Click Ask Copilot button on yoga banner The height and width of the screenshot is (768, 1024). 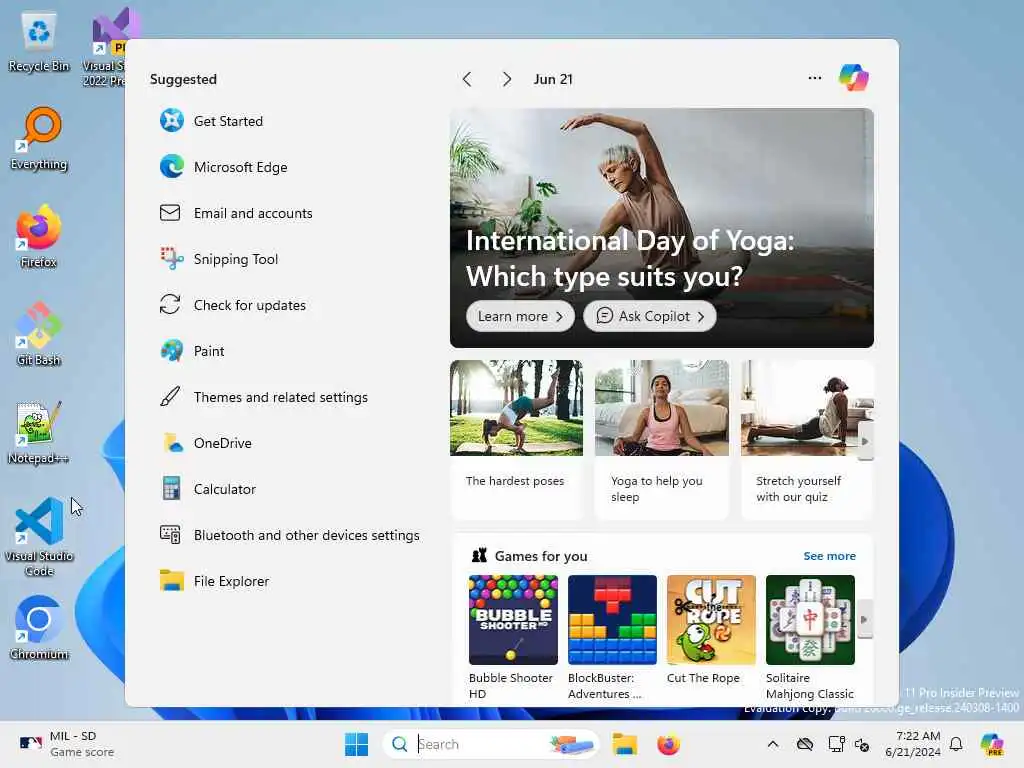tap(650, 316)
